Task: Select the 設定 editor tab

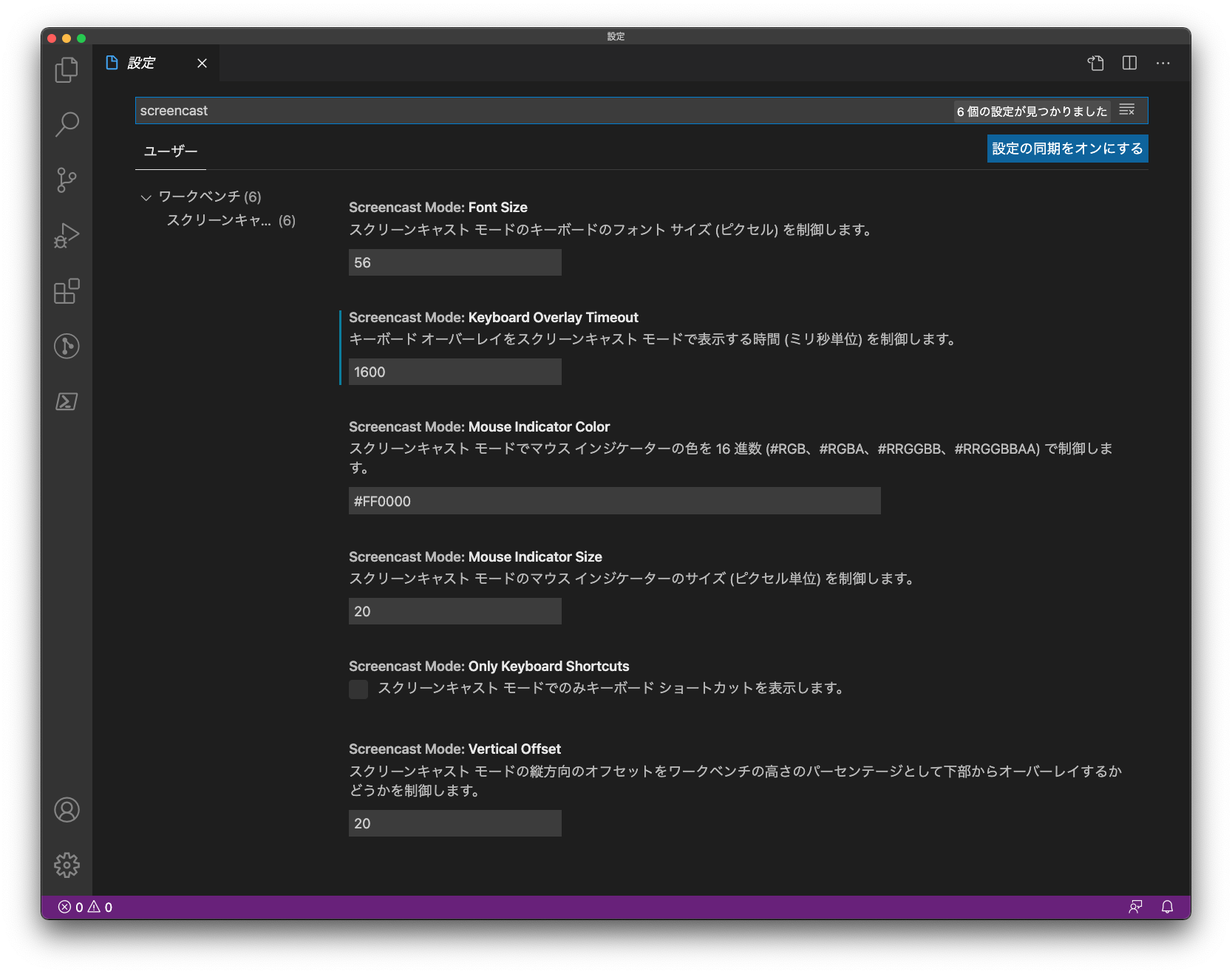Action: click(x=156, y=63)
